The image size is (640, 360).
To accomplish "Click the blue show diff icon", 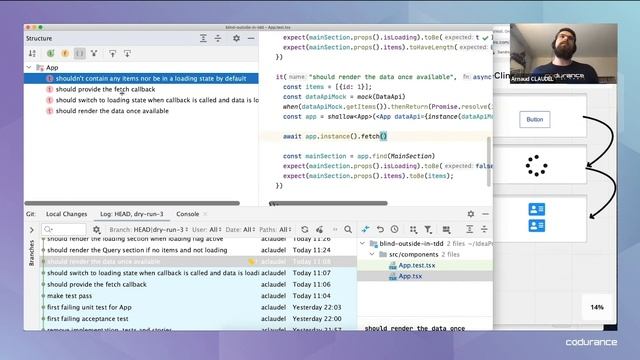I will click(x=365, y=229).
